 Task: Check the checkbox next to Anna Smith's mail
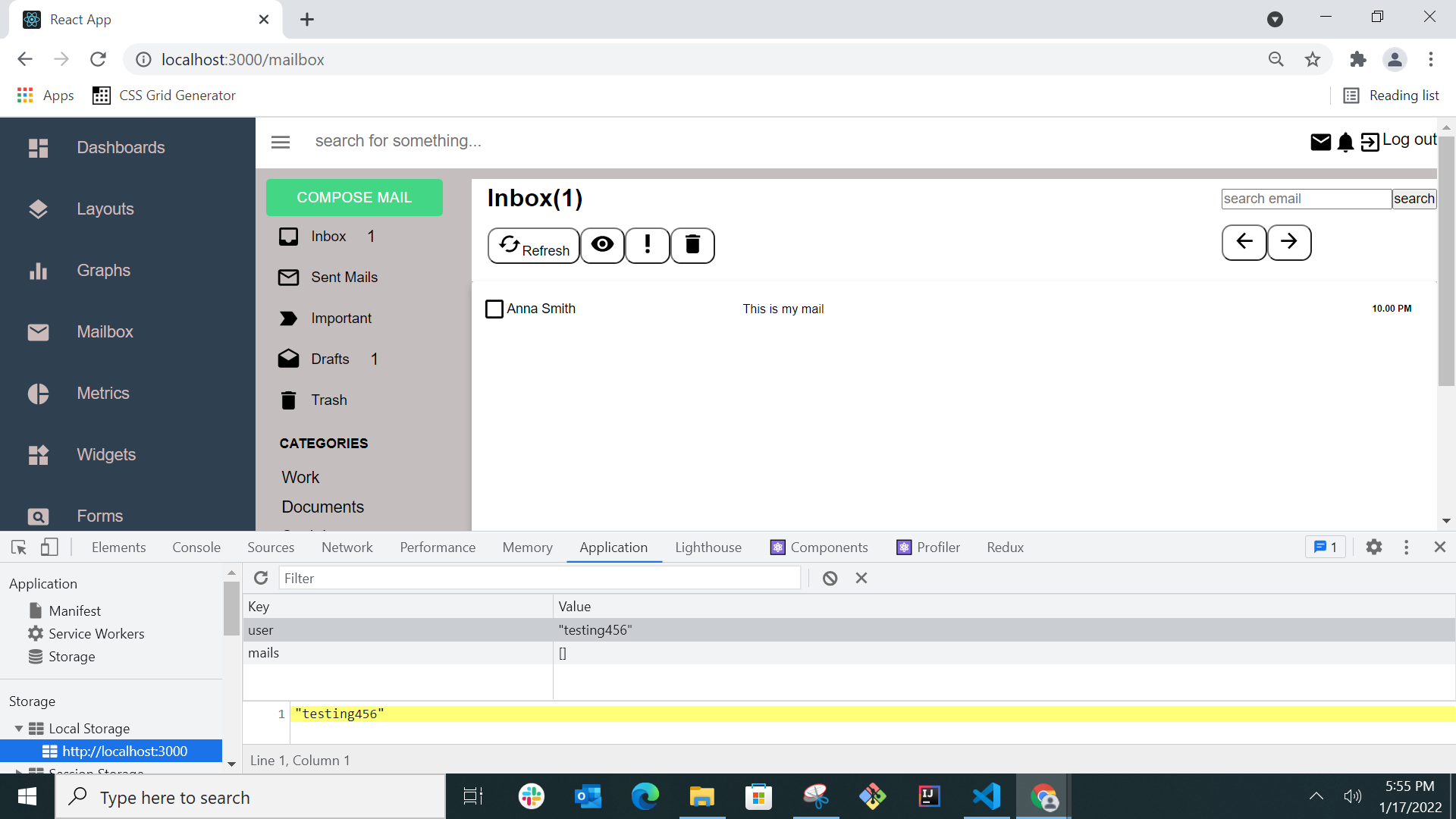[494, 309]
